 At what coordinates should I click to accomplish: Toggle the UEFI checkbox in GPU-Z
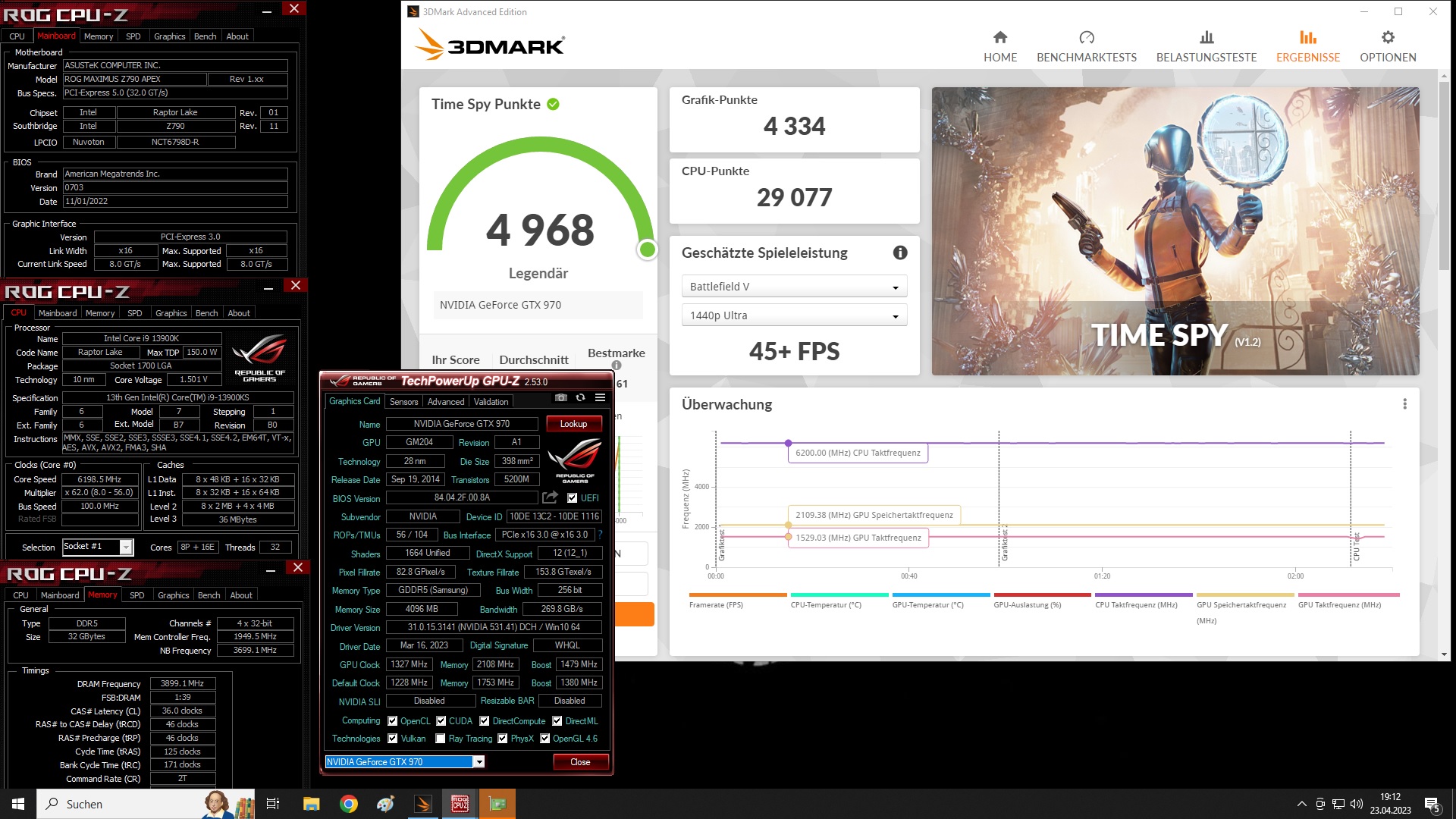[573, 498]
